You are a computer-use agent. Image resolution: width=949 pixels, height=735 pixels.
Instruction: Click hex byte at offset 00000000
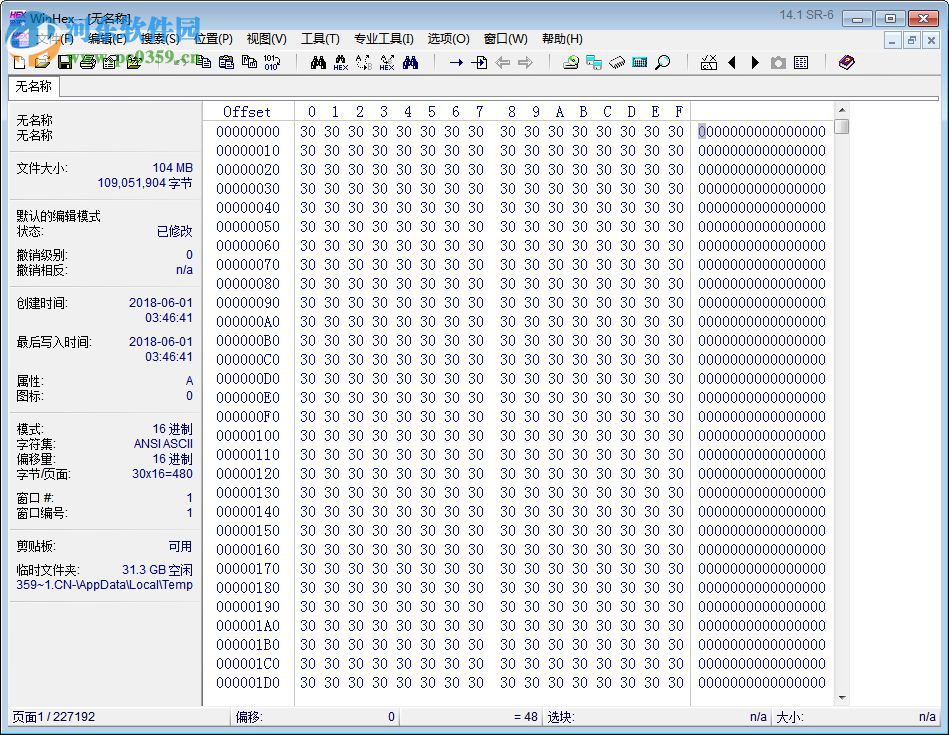pyautogui.click(x=308, y=131)
